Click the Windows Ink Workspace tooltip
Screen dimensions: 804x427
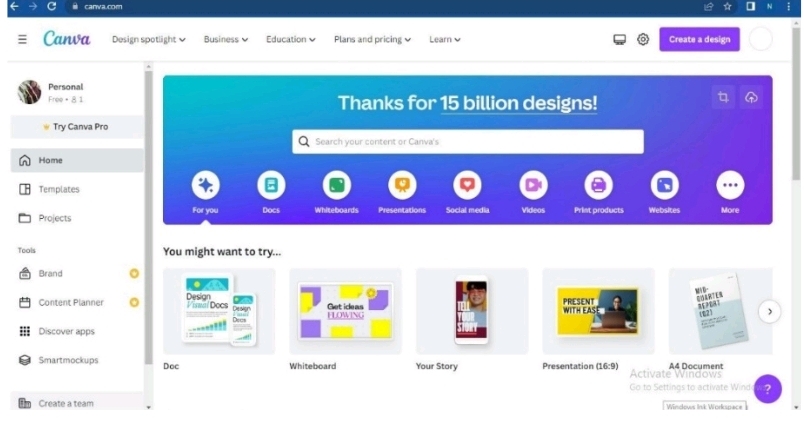(705, 406)
